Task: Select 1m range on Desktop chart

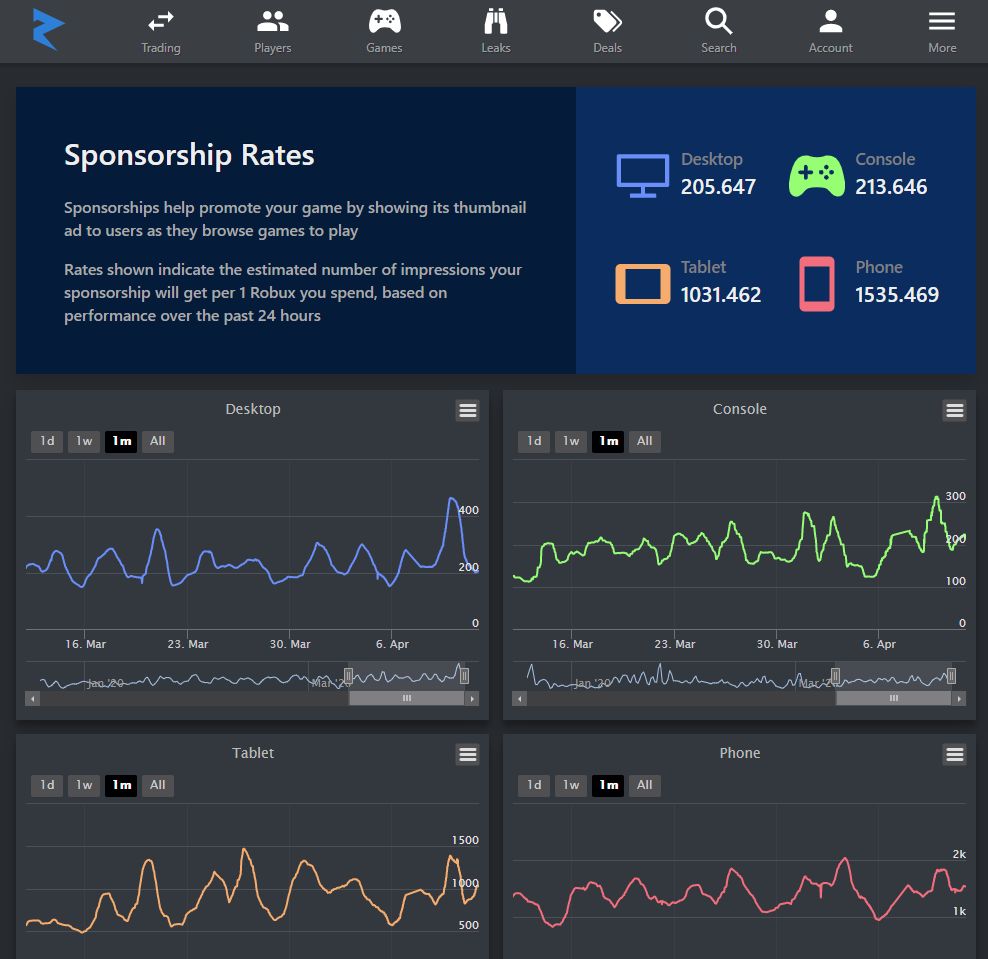Action: 121,441
